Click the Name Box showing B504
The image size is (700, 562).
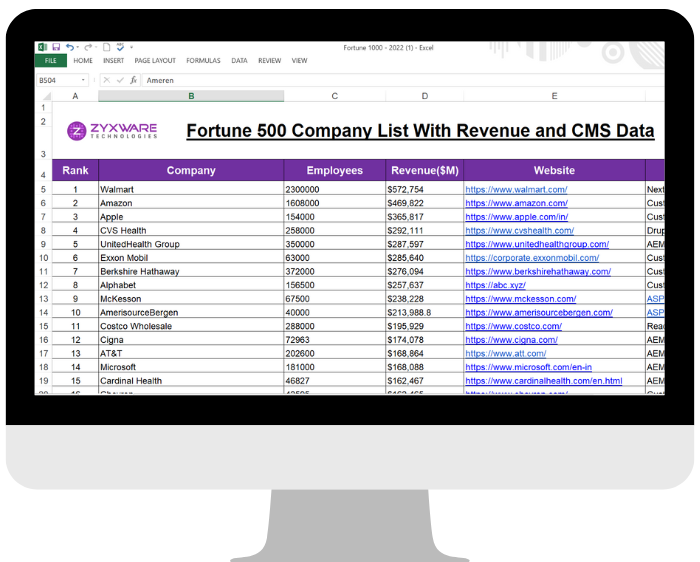(x=61, y=80)
